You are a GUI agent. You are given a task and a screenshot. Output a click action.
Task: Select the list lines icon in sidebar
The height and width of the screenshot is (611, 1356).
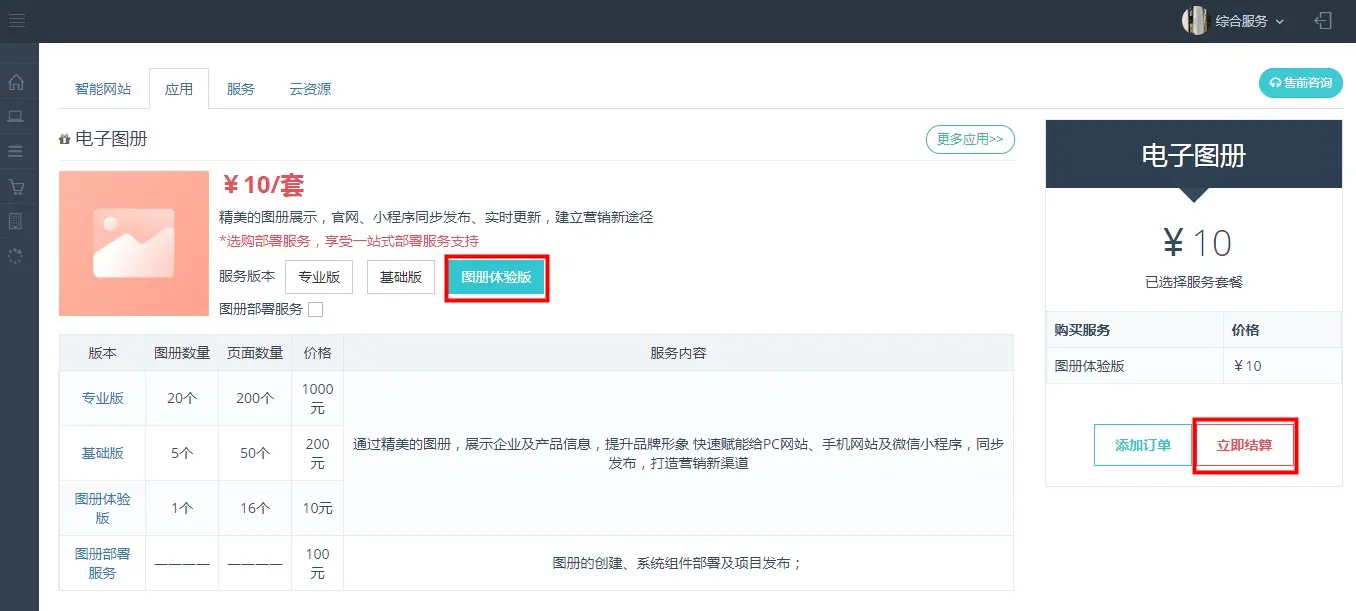(16, 152)
